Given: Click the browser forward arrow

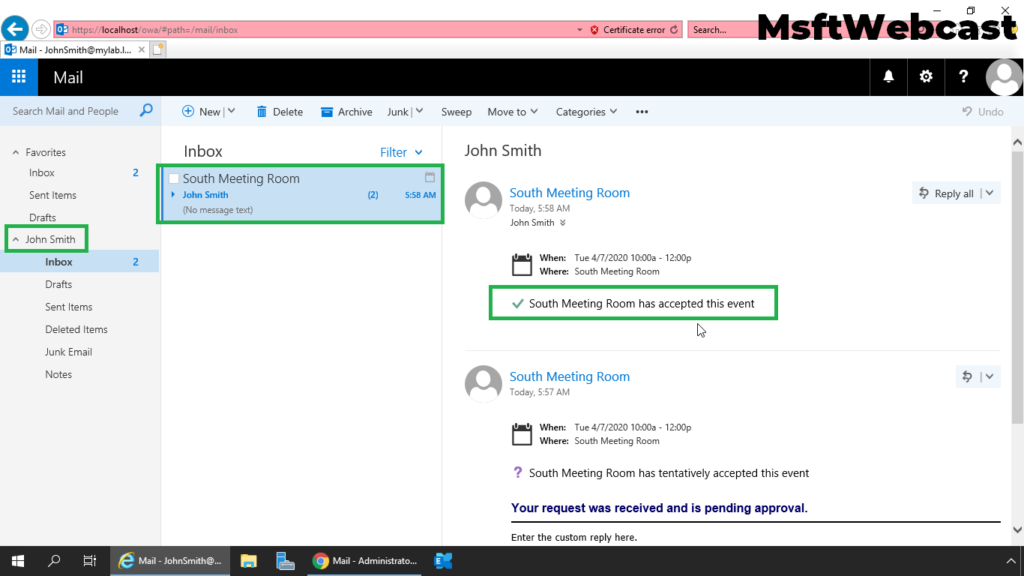Looking at the screenshot, I should 40,29.
